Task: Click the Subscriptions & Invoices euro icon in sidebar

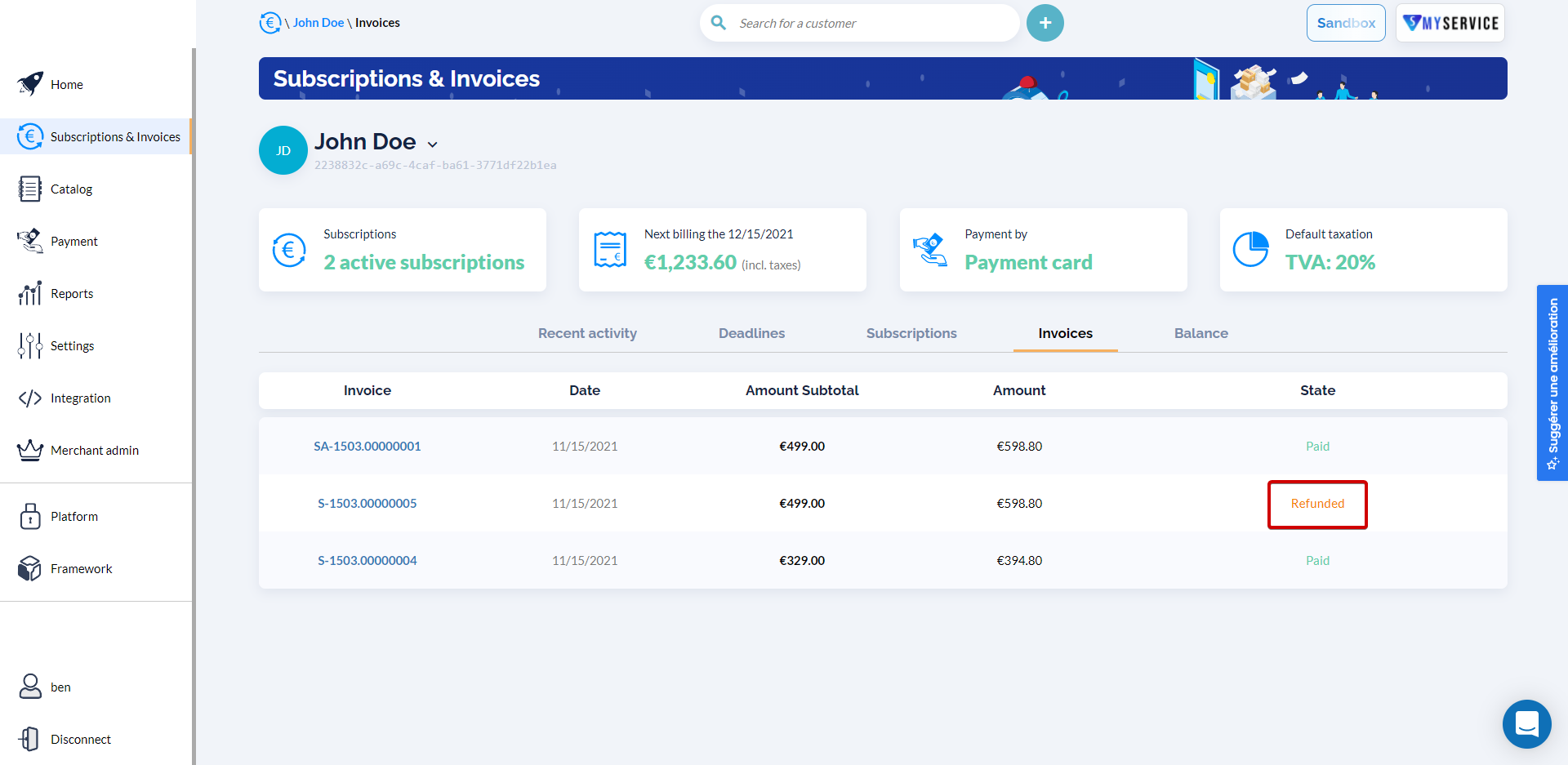Action: click(30, 136)
